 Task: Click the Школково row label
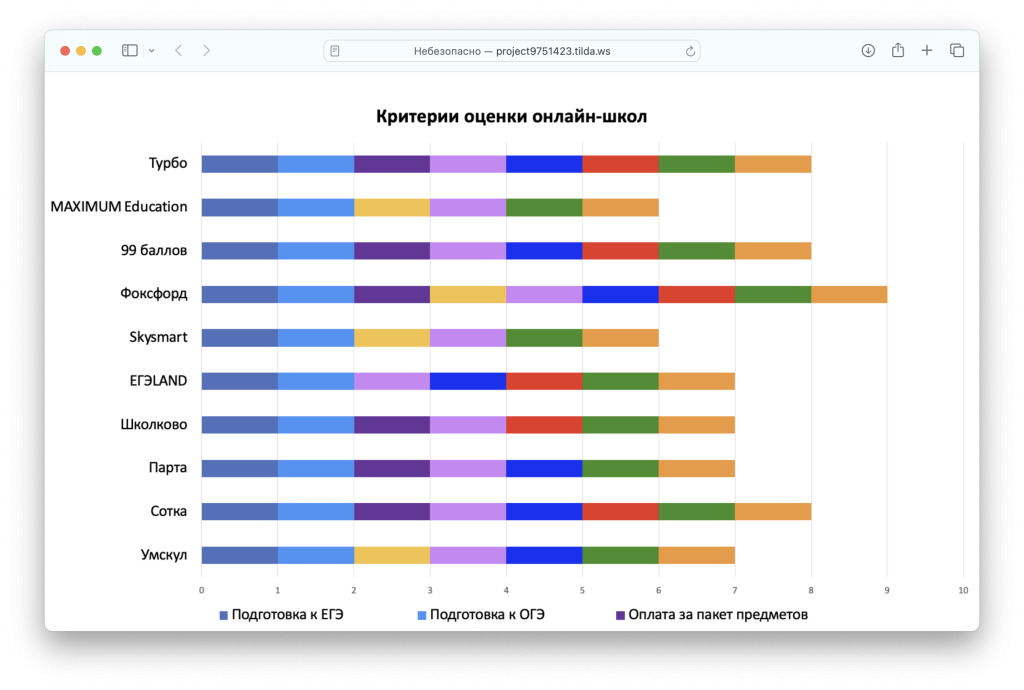[x=154, y=424]
